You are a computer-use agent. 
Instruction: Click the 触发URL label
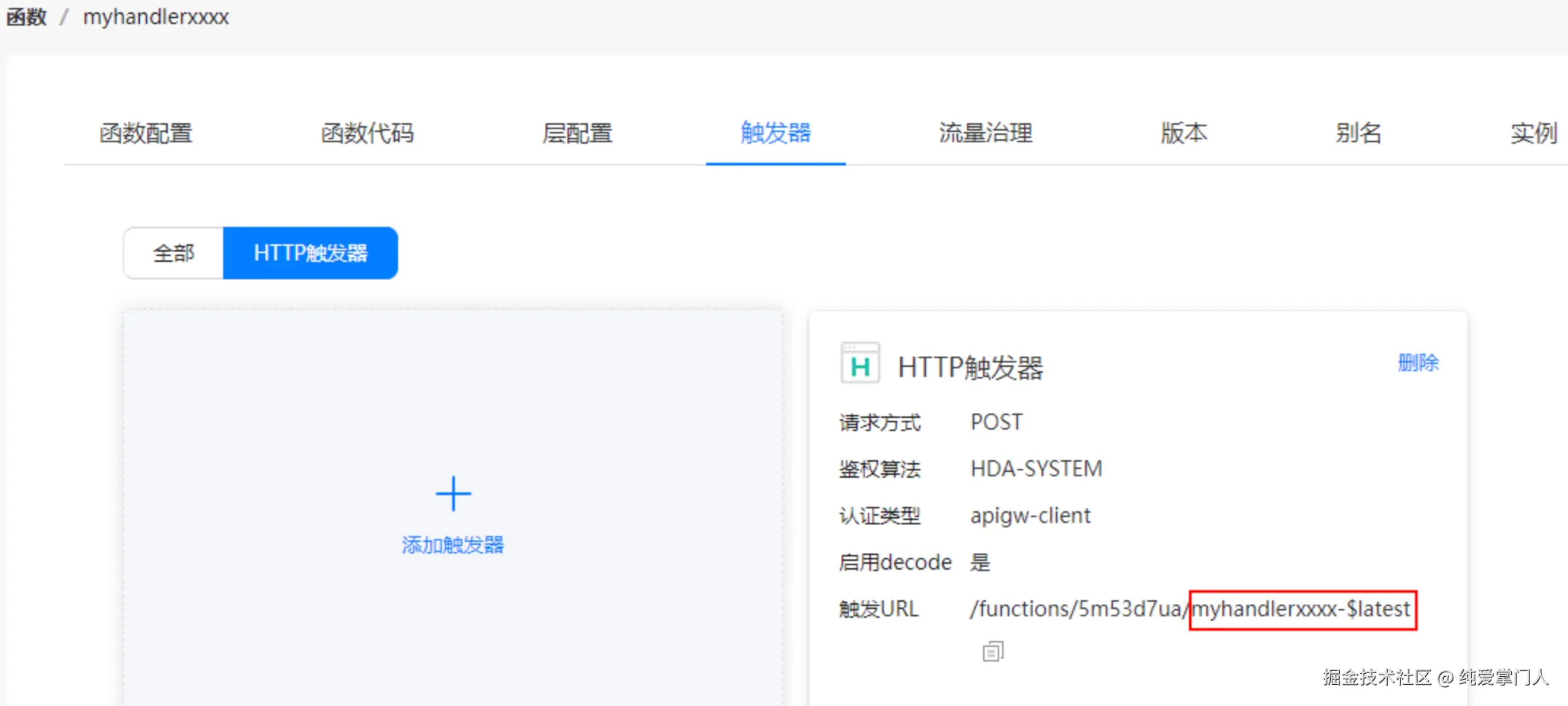point(879,609)
